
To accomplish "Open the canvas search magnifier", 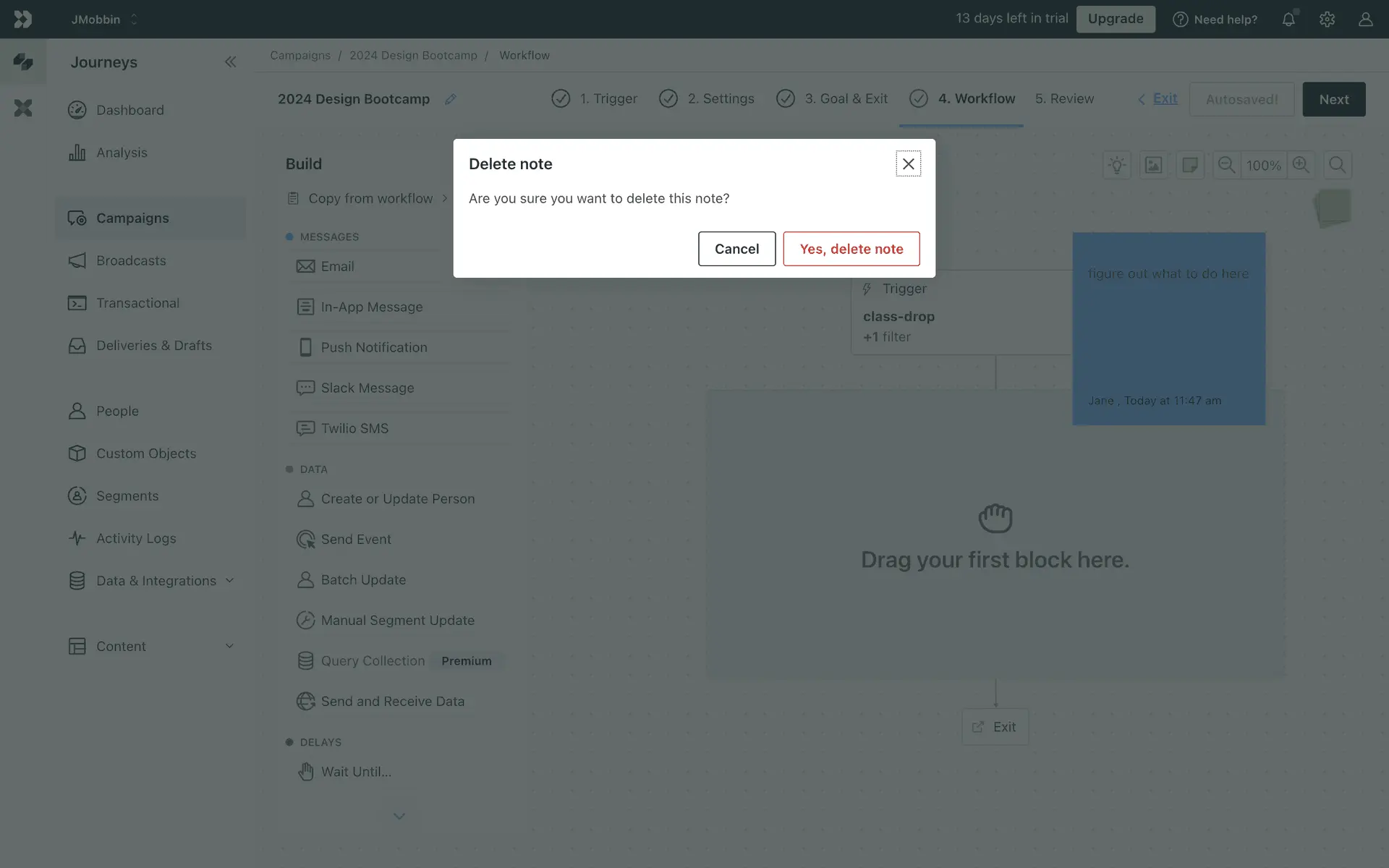I will pyautogui.click(x=1338, y=165).
